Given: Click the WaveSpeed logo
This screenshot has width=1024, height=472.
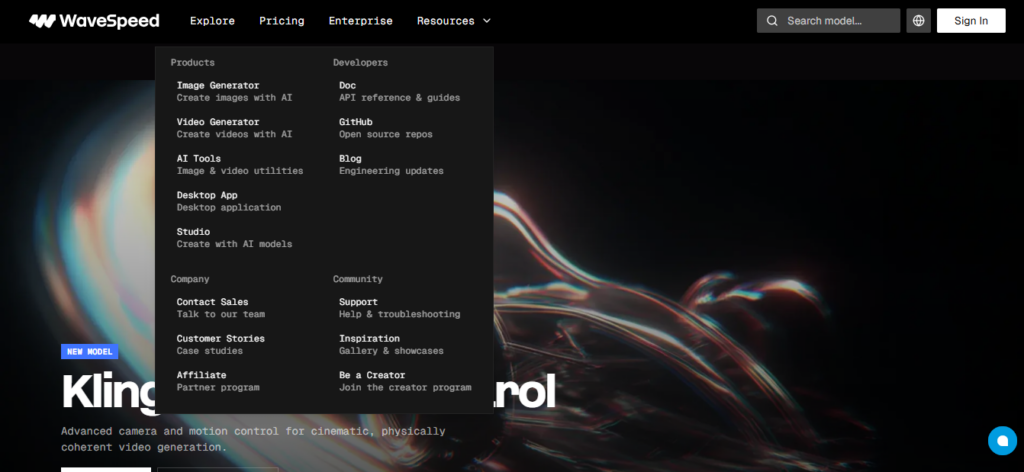Looking at the screenshot, I should click(94, 21).
